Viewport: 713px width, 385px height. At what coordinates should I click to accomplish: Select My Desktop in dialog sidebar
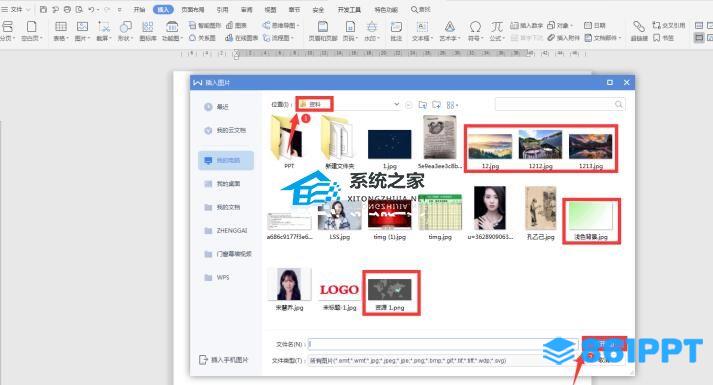pos(226,184)
